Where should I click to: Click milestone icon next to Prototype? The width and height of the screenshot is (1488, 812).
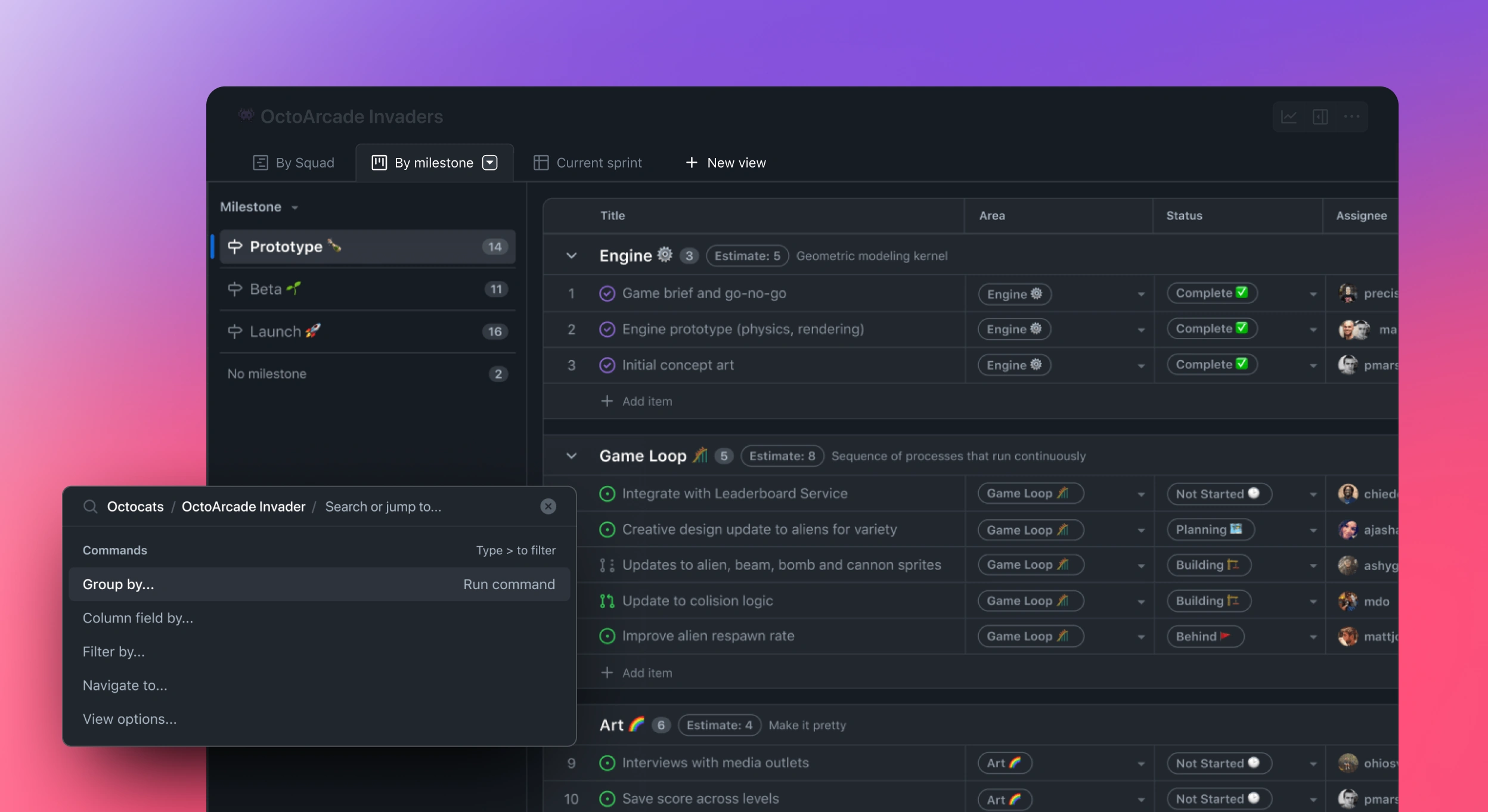pyautogui.click(x=235, y=247)
